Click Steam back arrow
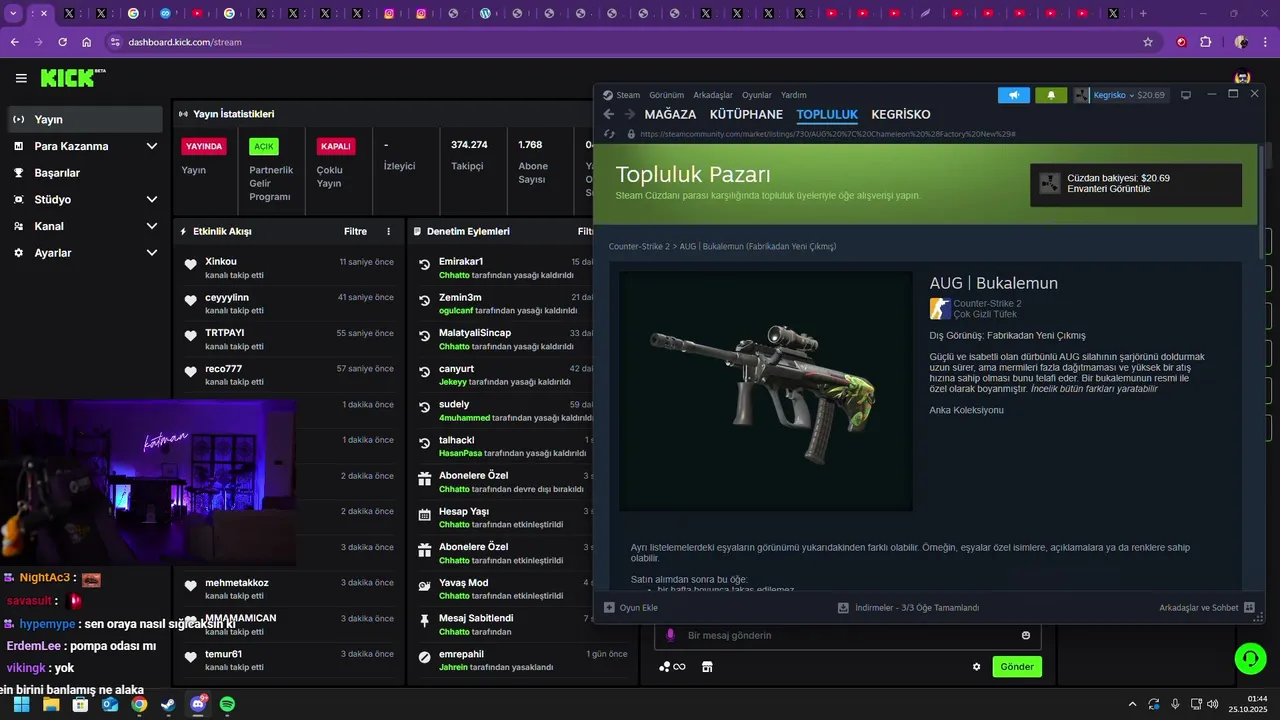Viewport: 1280px width, 720px height. point(609,115)
